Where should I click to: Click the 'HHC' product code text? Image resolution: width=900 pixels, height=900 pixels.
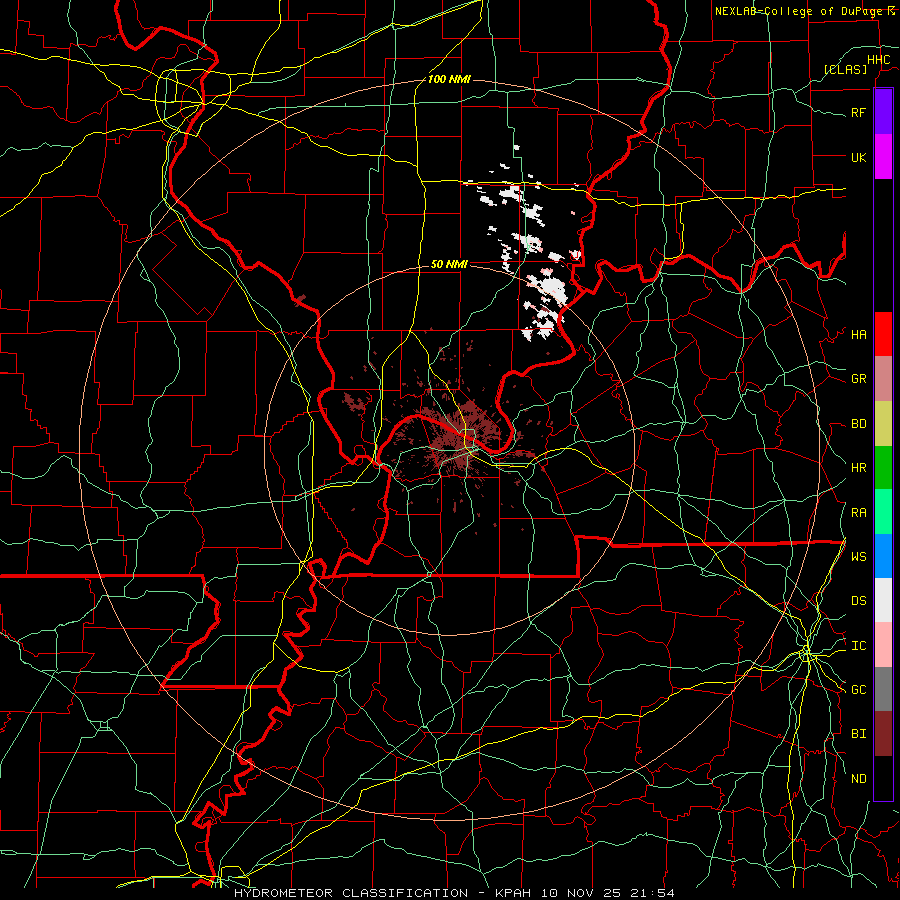878,60
